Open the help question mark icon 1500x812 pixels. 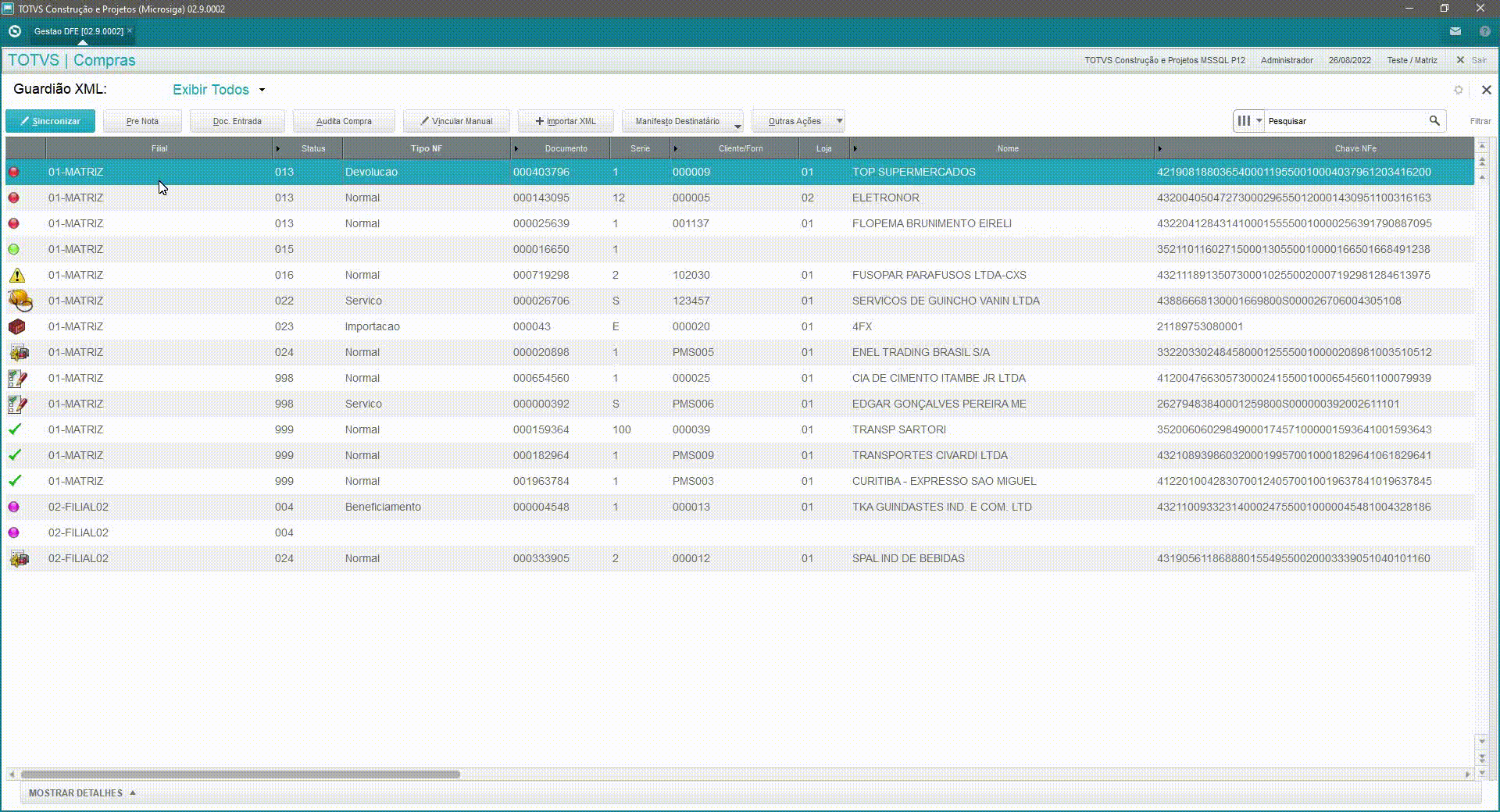pos(1484,31)
